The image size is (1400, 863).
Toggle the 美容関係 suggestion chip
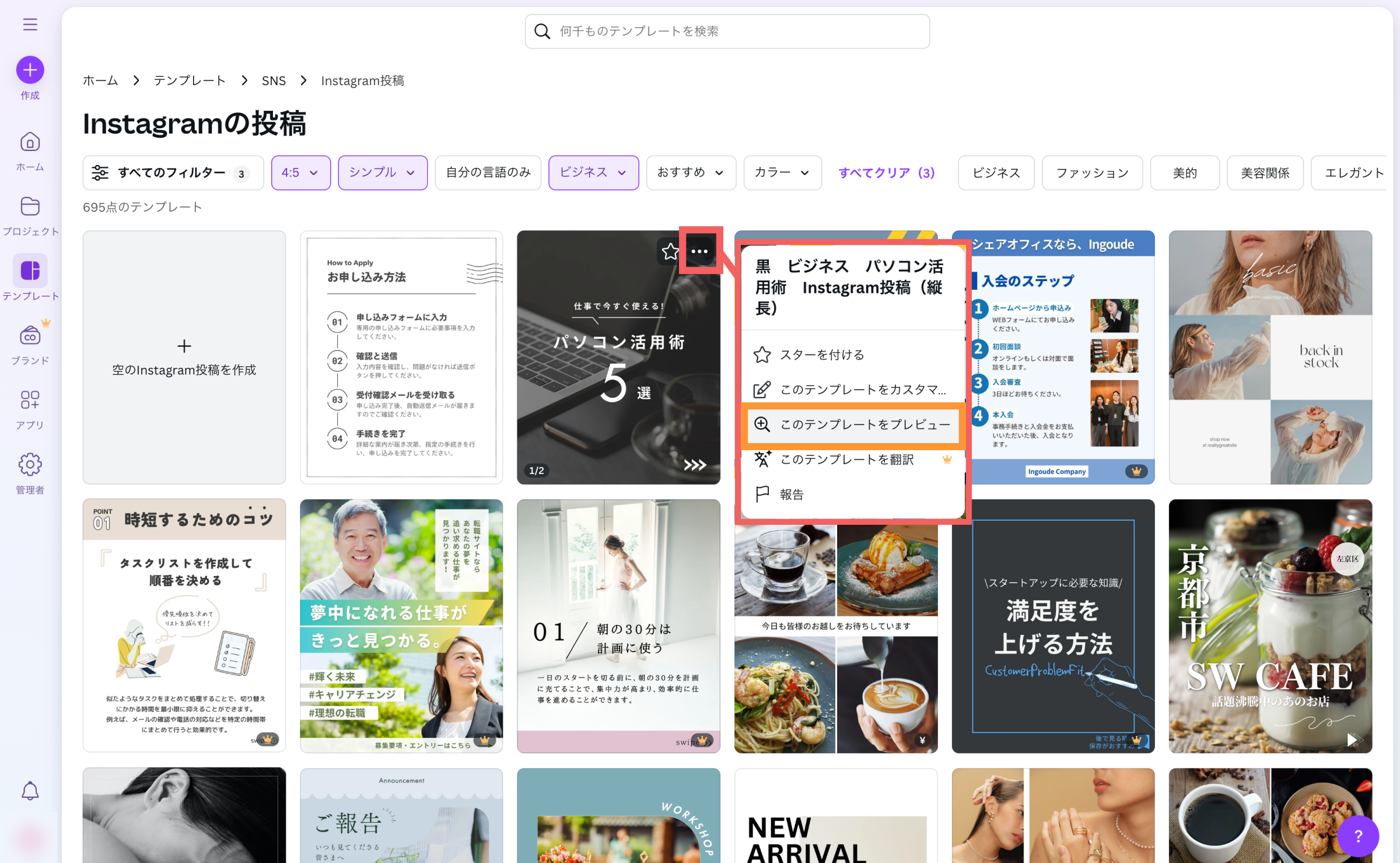pos(1265,173)
